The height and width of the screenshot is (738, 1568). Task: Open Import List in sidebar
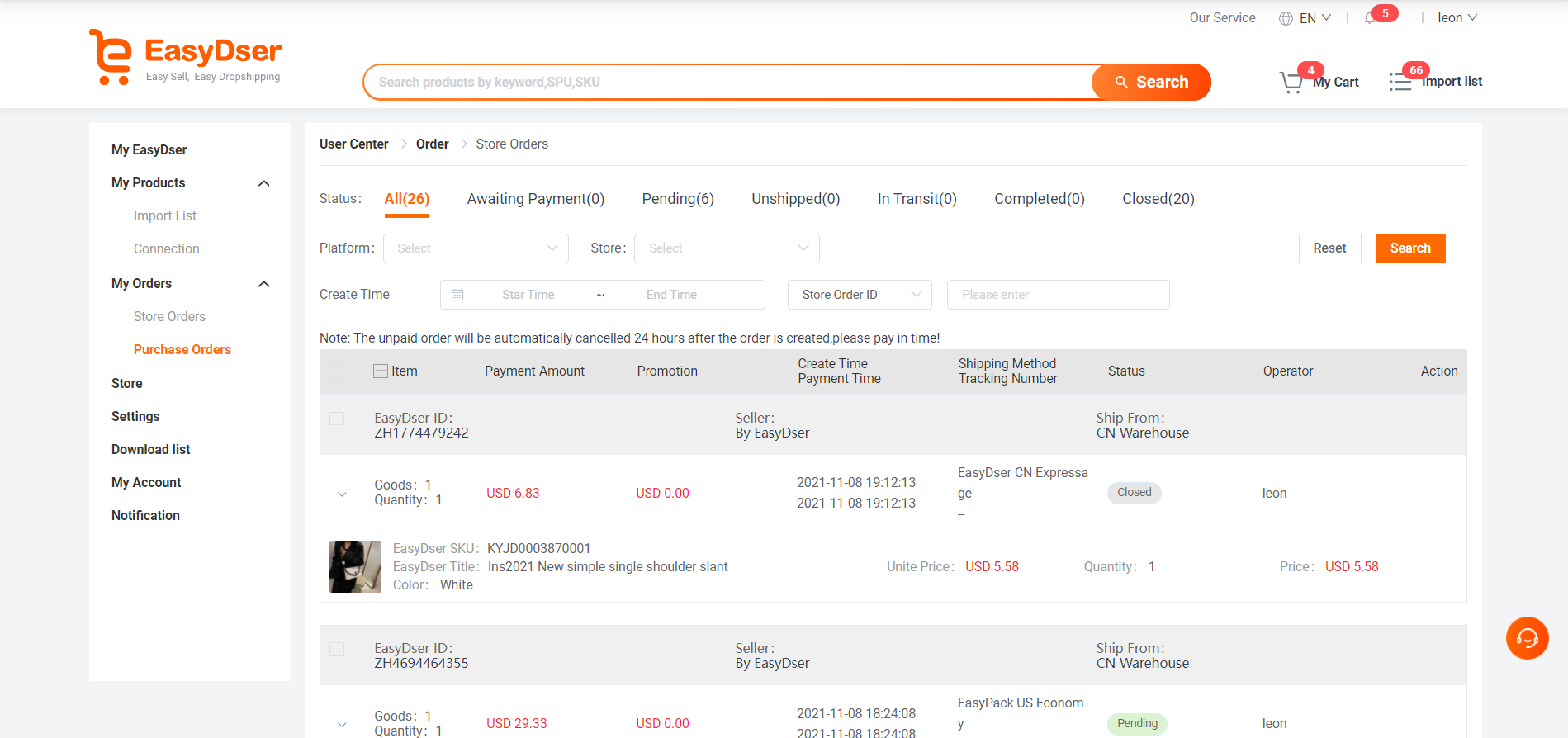pyautogui.click(x=165, y=216)
